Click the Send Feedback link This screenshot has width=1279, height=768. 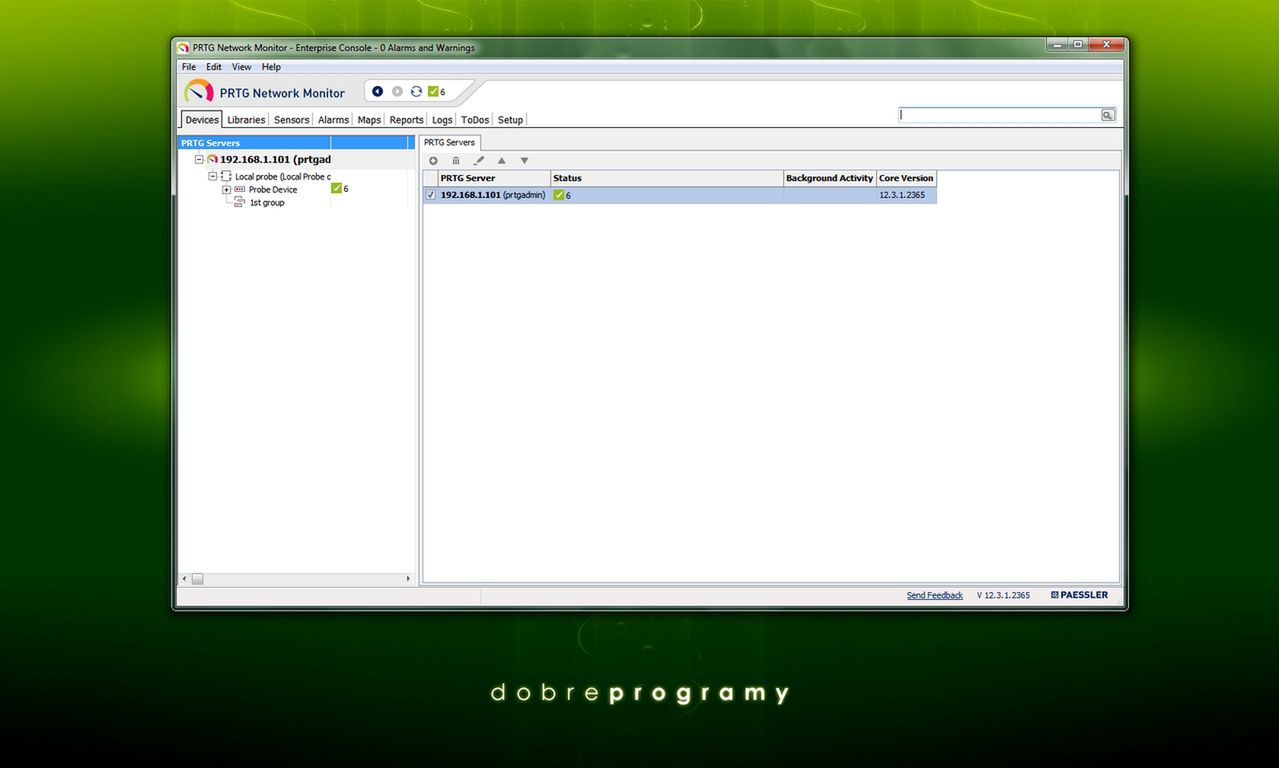[x=935, y=595]
